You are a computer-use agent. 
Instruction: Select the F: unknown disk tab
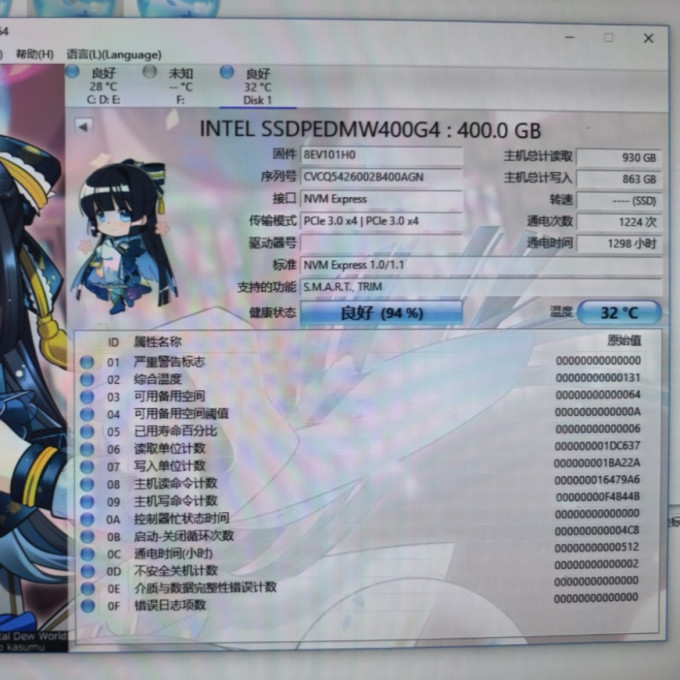coord(181,86)
